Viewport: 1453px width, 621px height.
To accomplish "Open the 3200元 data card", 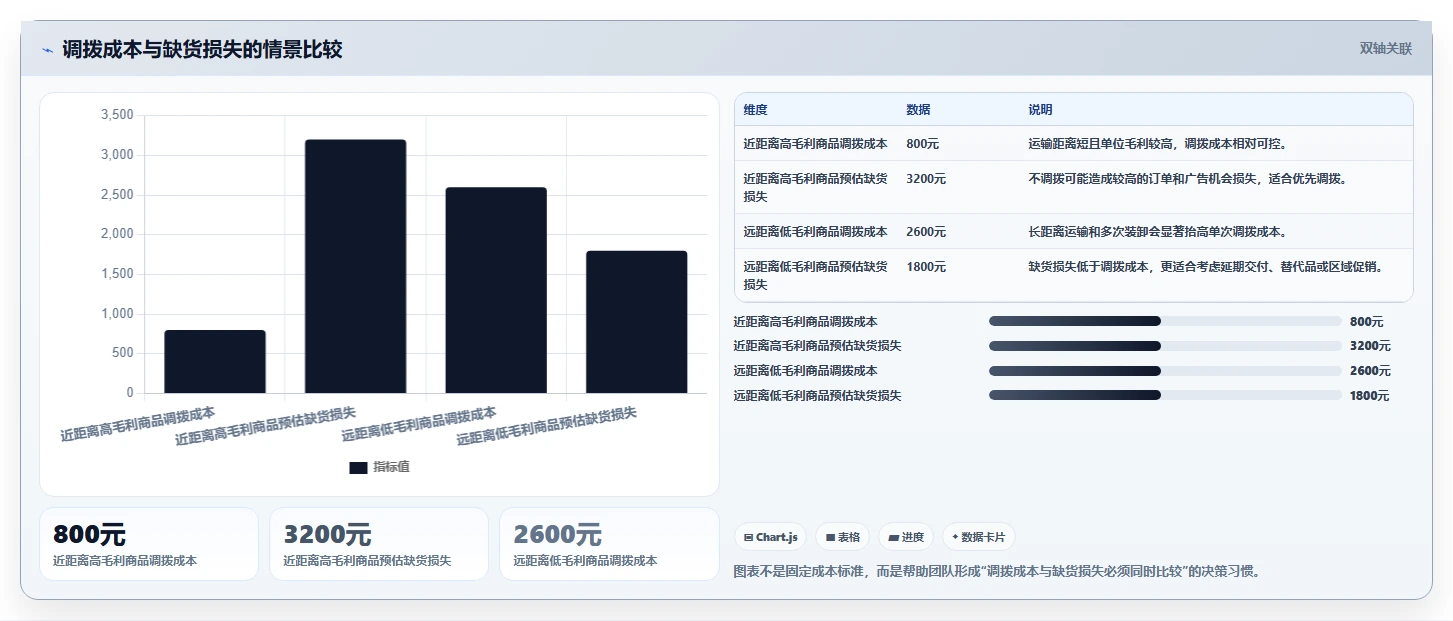I will tap(379, 544).
